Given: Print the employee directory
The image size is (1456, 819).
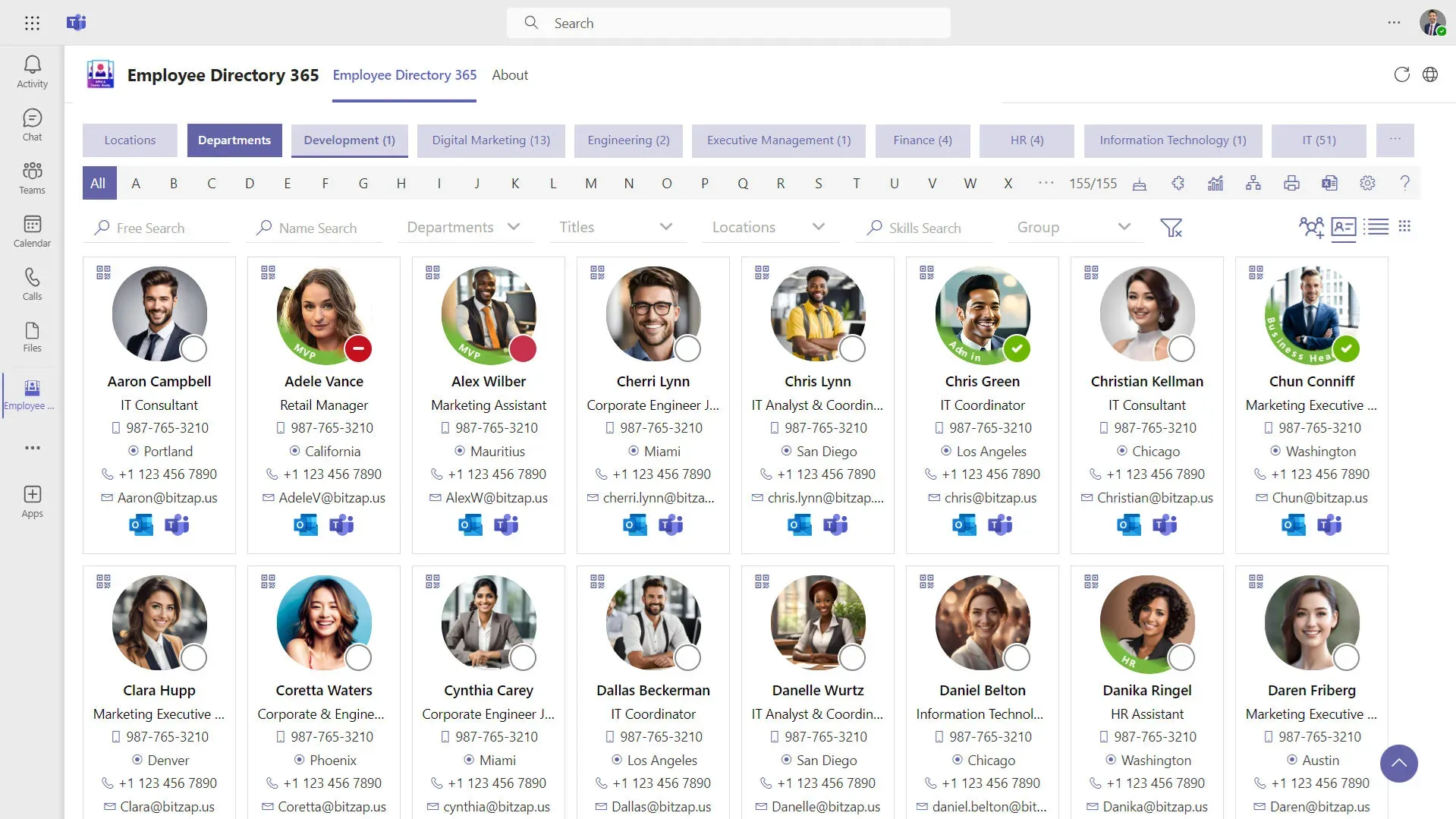Looking at the screenshot, I should (x=1291, y=183).
